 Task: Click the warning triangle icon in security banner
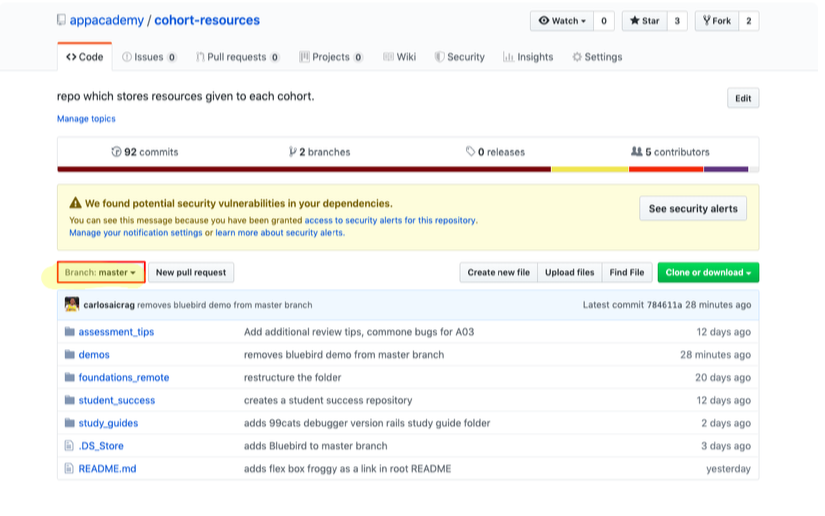[x=75, y=203]
